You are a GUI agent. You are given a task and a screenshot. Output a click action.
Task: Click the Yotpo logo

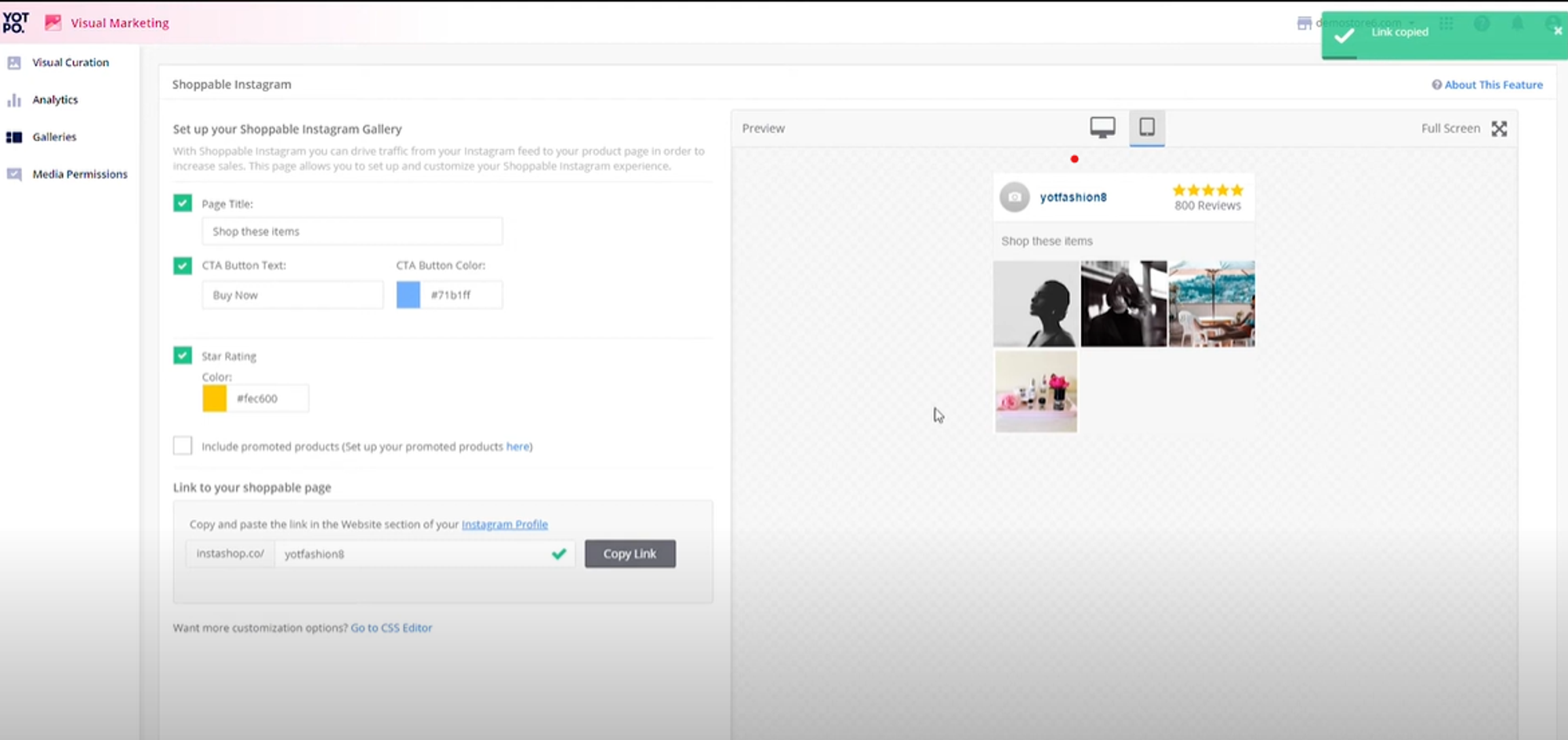click(x=16, y=23)
